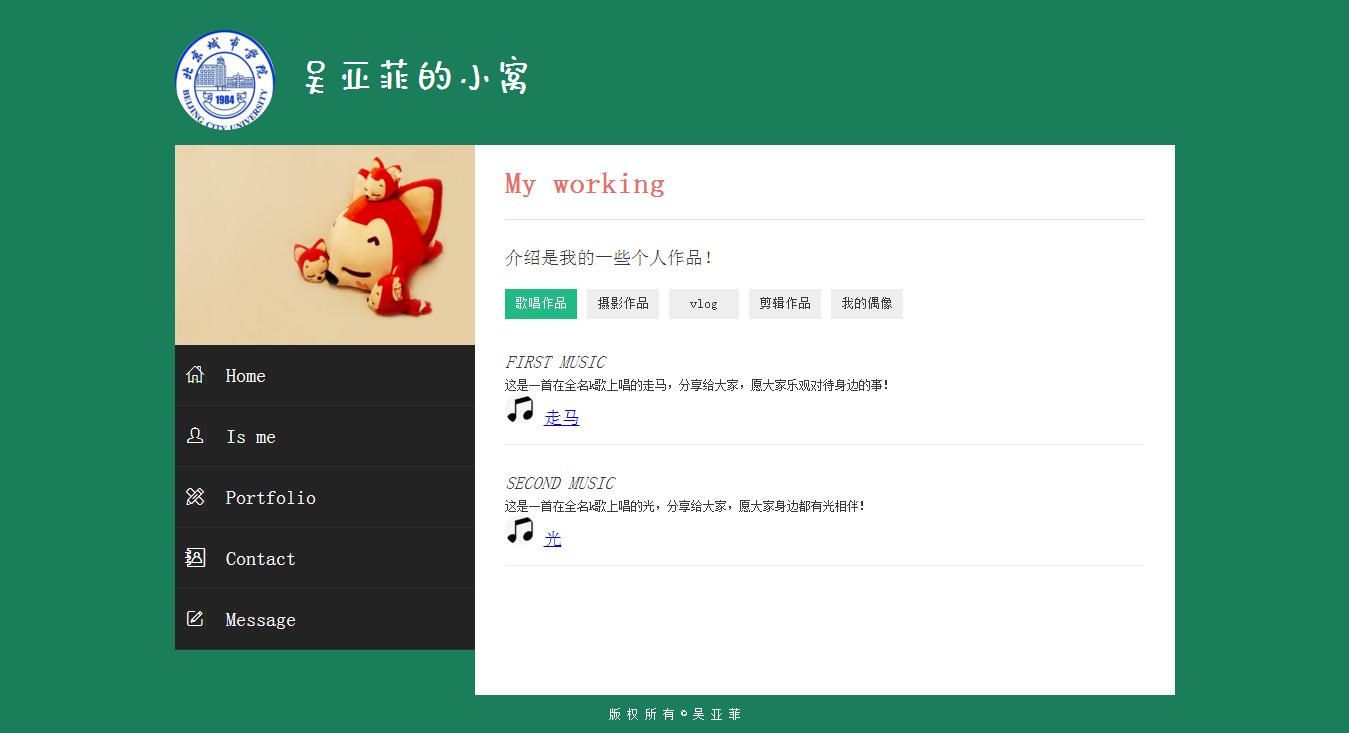Open the 光 song link
This screenshot has width=1349, height=733.
click(x=553, y=539)
